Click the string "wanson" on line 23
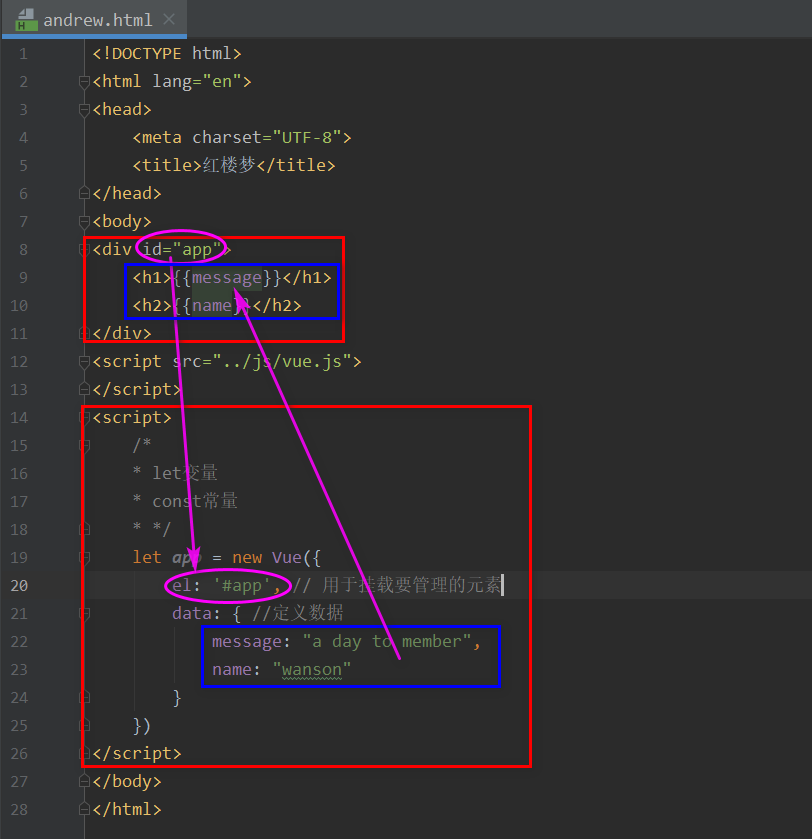Viewport: 812px width, 839px height. coord(312,669)
